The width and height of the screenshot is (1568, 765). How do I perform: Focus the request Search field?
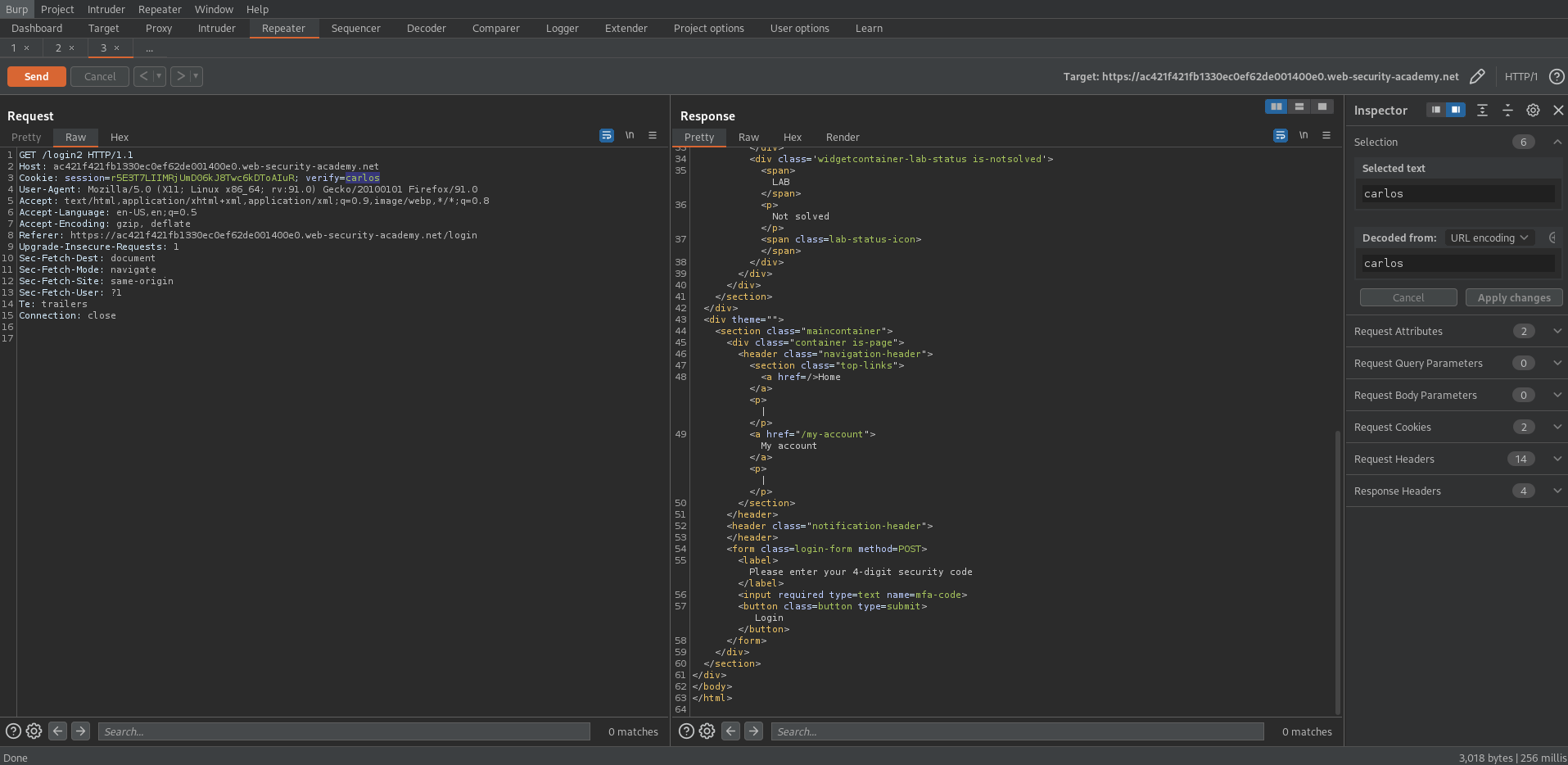344,731
